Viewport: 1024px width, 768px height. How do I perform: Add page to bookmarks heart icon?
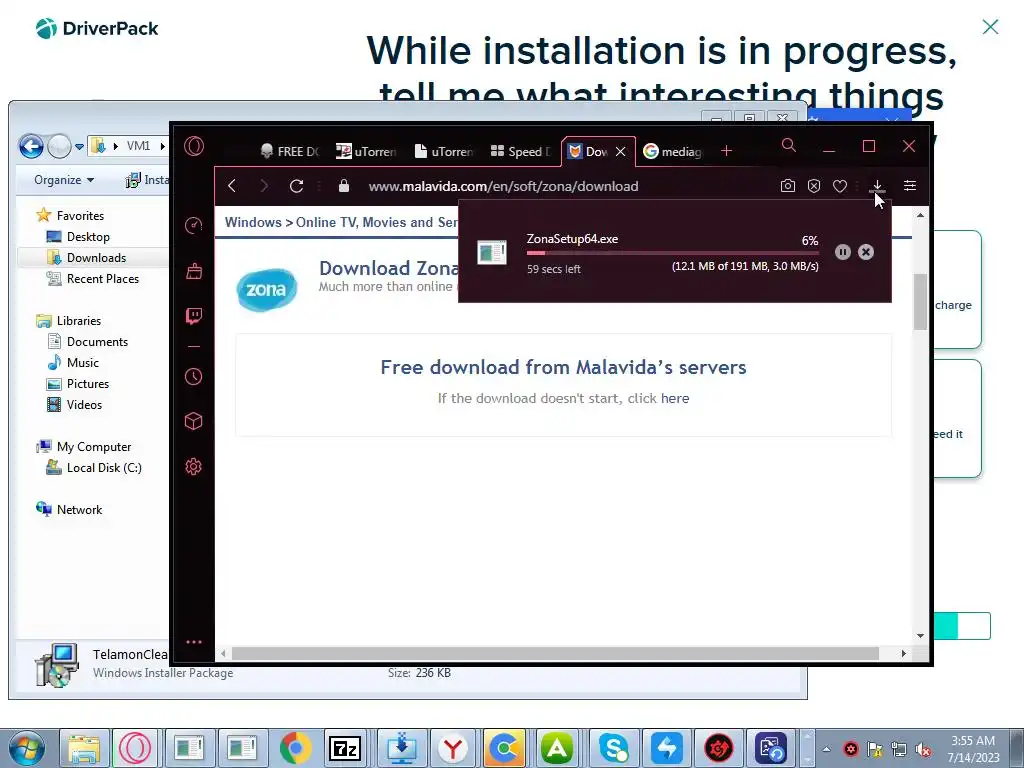tap(840, 186)
